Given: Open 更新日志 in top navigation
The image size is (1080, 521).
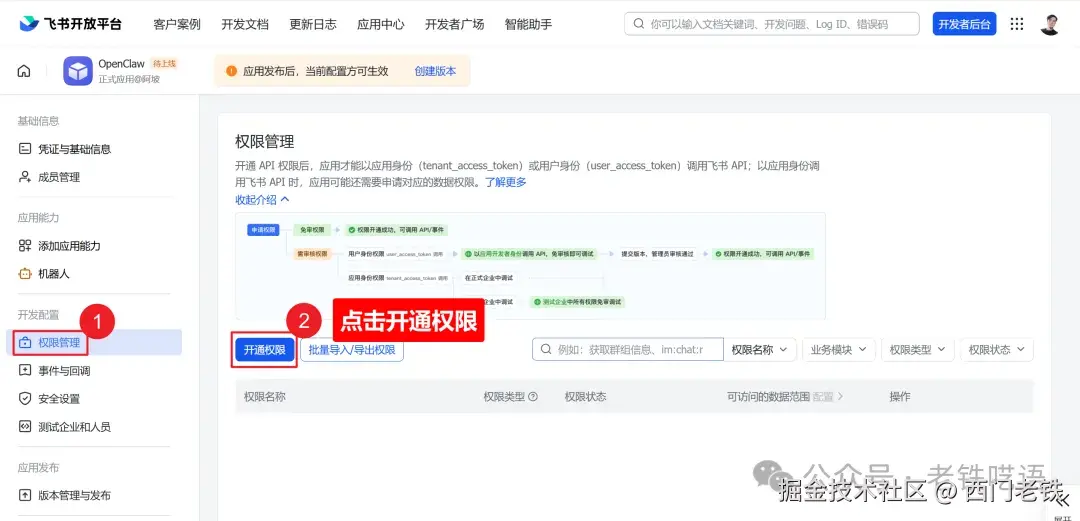Looking at the screenshot, I should click(x=313, y=24).
